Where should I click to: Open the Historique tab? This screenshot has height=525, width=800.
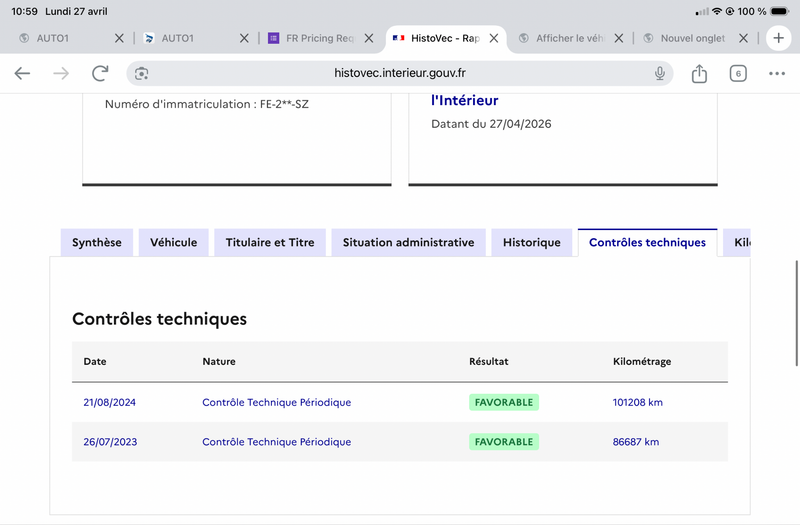tap(532, 242)
